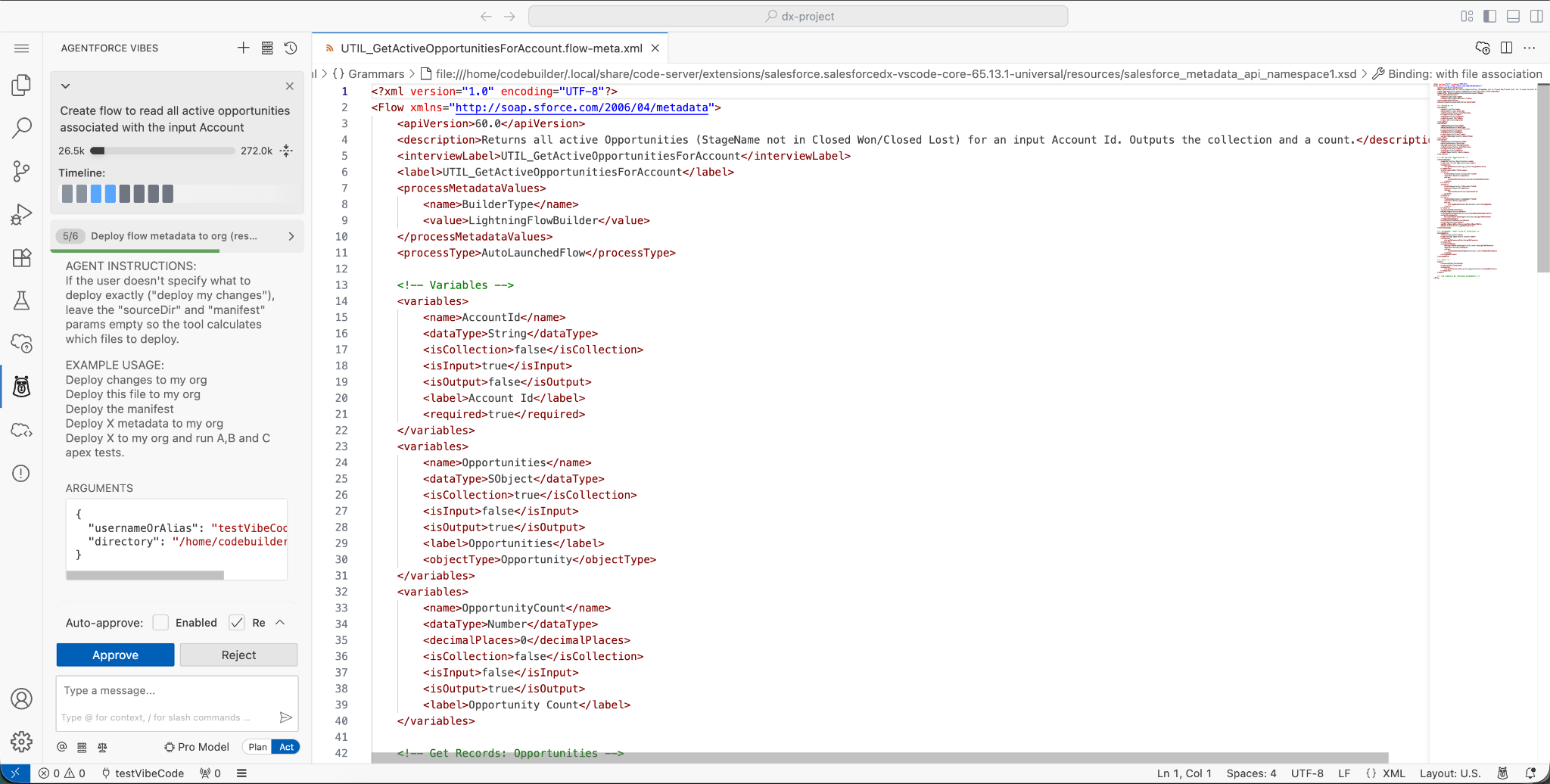Open Agentforce Vibes task history
This screenshot has width=1550, height=784.
point(291,48)
